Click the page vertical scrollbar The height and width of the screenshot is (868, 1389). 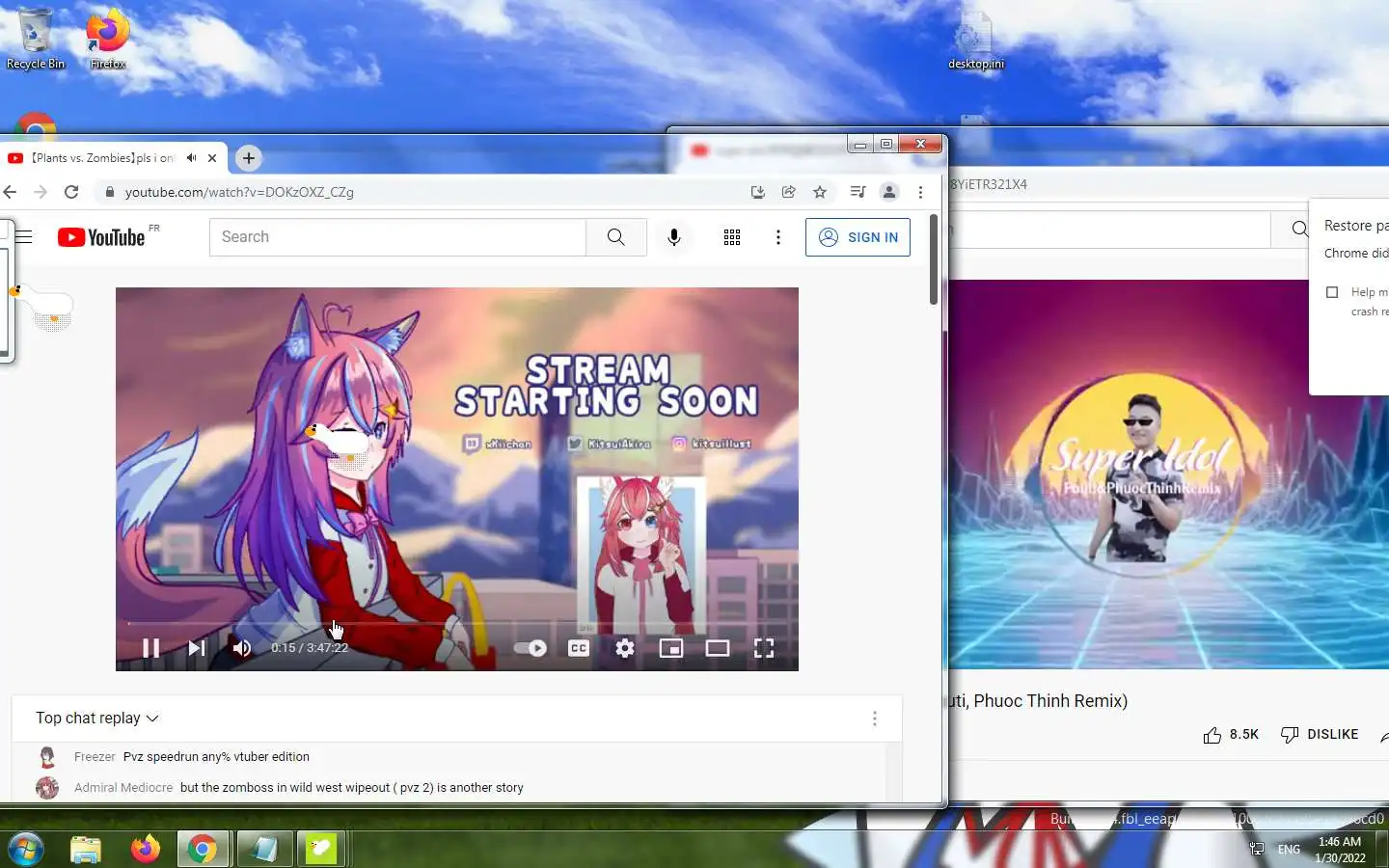pyautogui.click(x=934, y=260)
